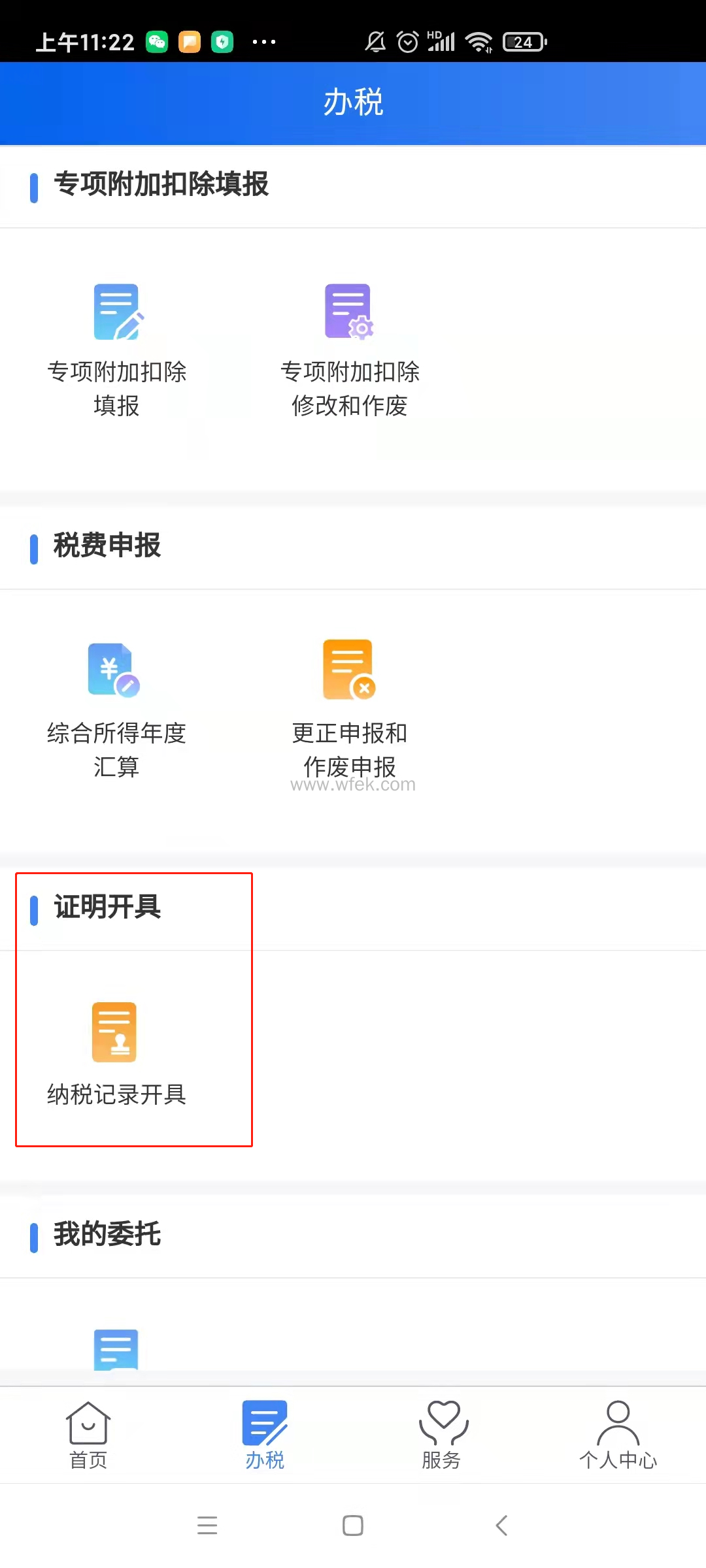Tap the alarm clock status icon
This screenshot has height=1568, width=706.
tap(408, 42)
